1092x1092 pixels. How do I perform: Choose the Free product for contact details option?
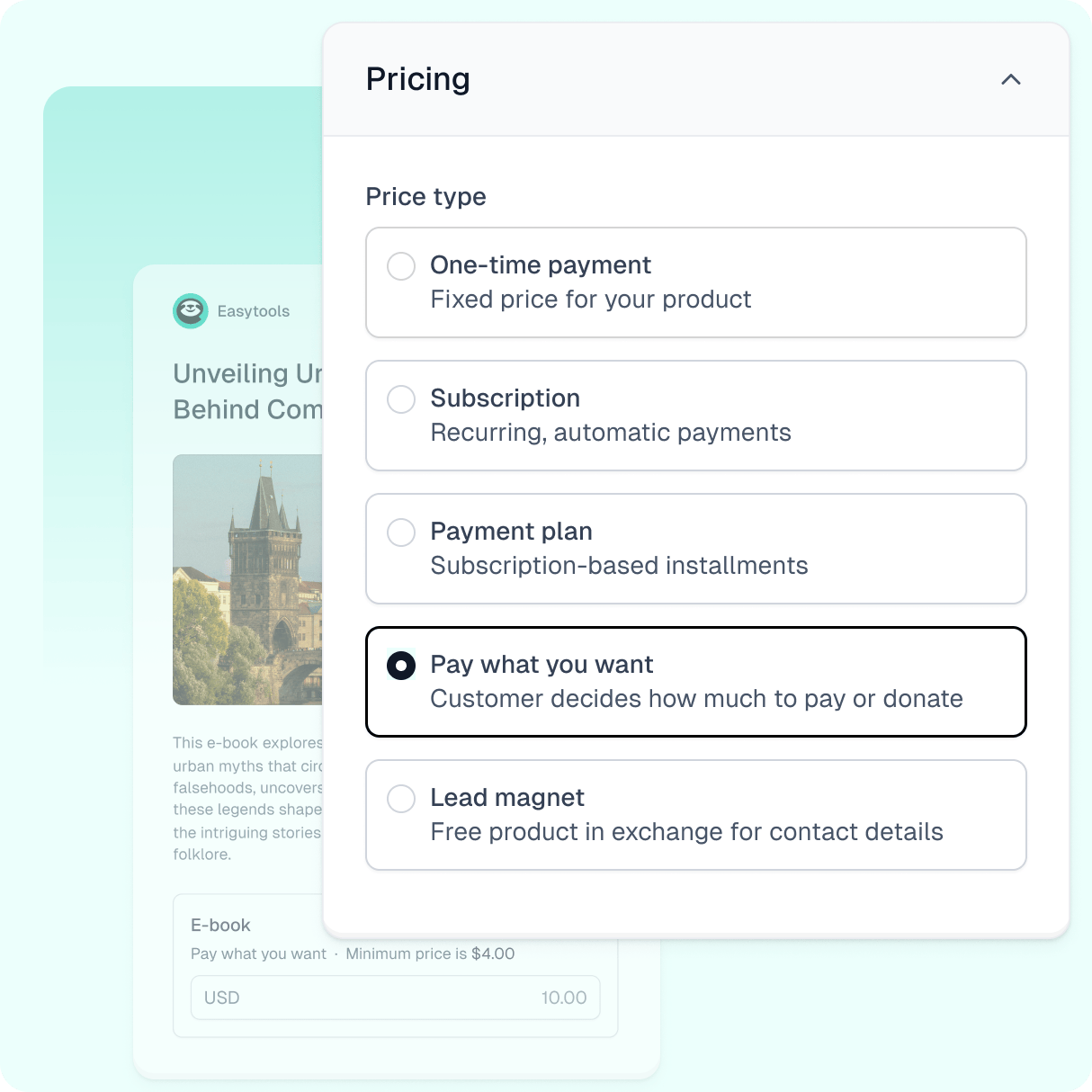point(696,815)
